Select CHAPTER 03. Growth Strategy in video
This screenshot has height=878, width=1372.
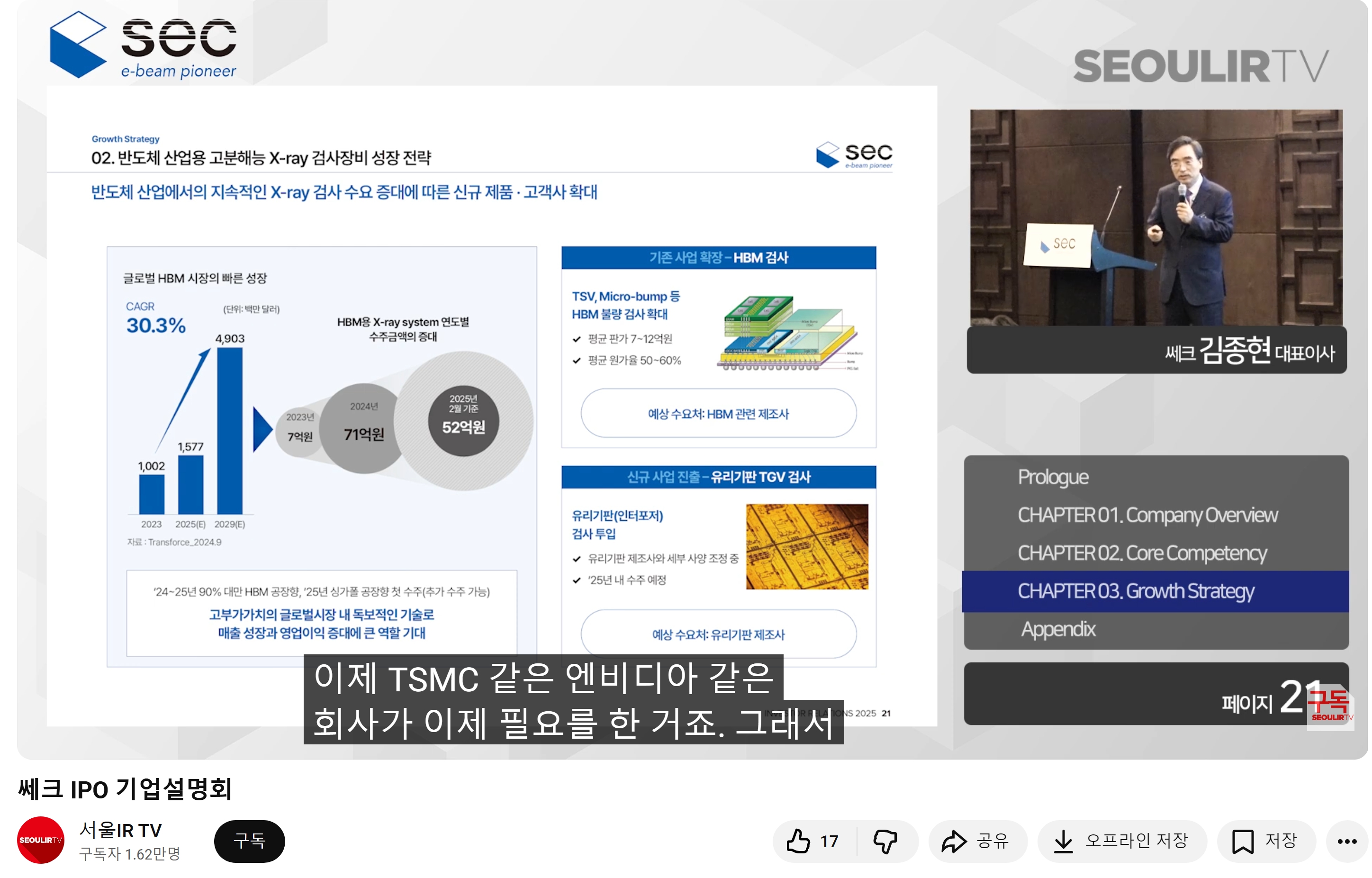coord(1136,591)
